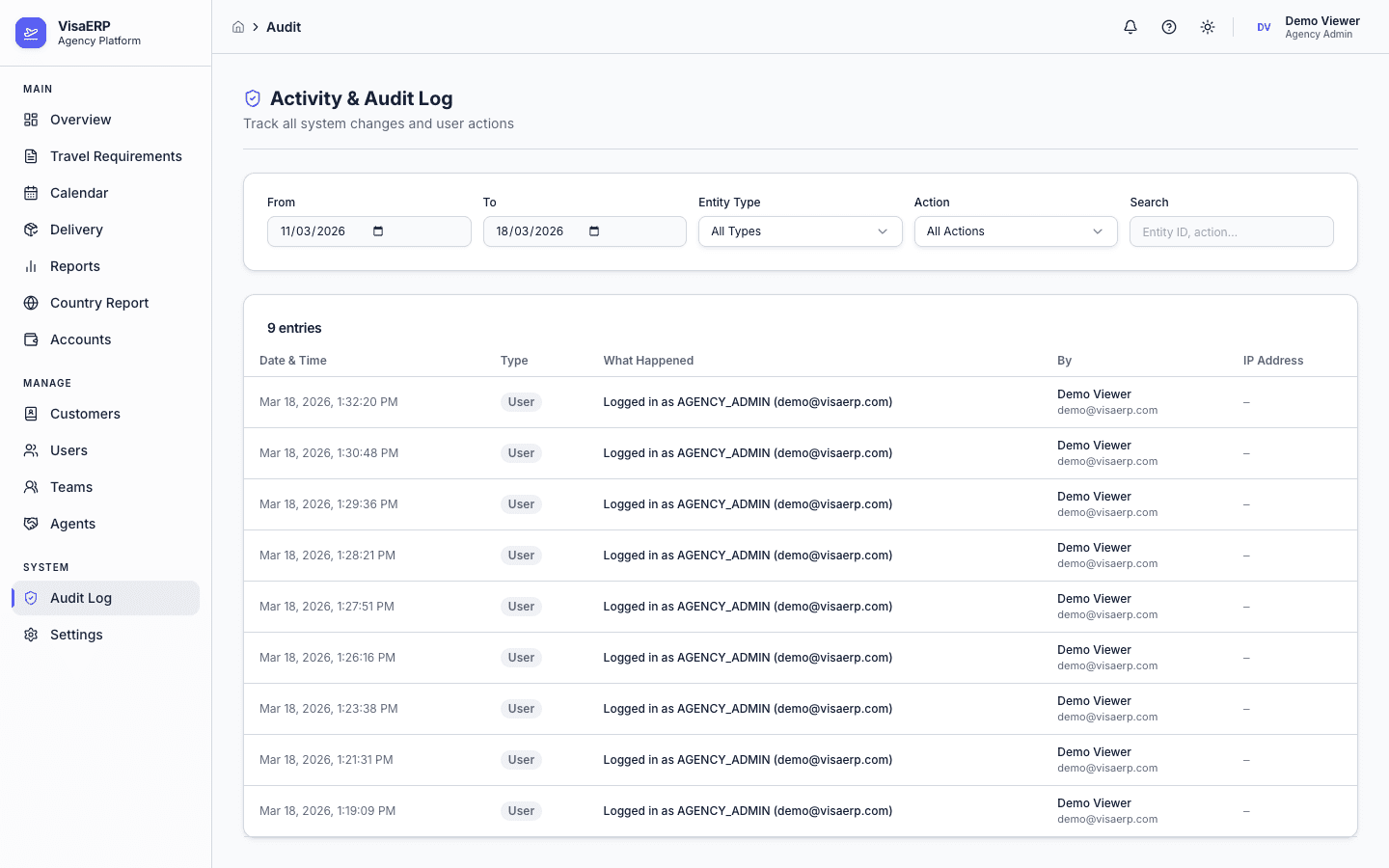Open the Entity Type dropdown
This screenshot has height=868, width=1389.
click(x=800, y=231)
